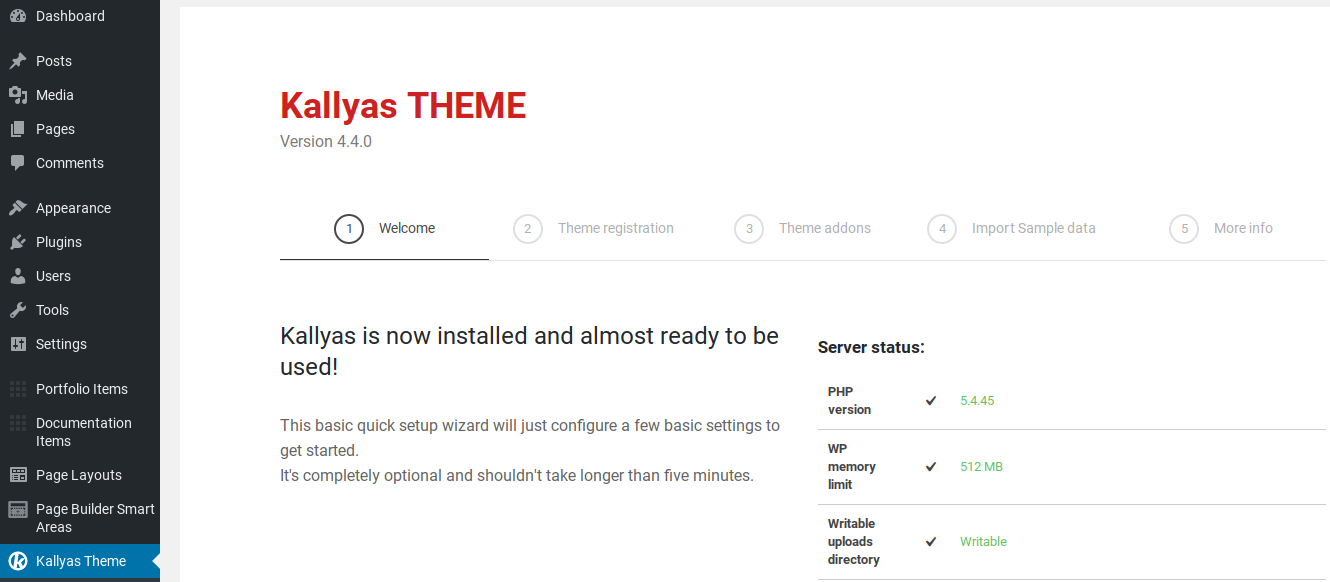Click the Server status heading
This screenshot has width=1330, height=582.
[871, 348]
